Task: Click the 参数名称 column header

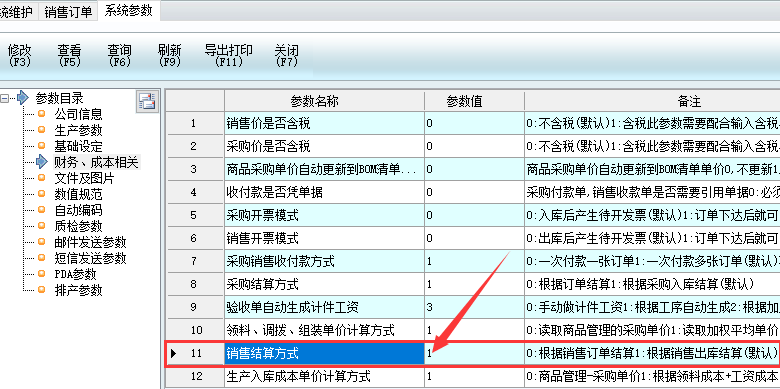Action: pyautogui.click(x=324, y=101)
